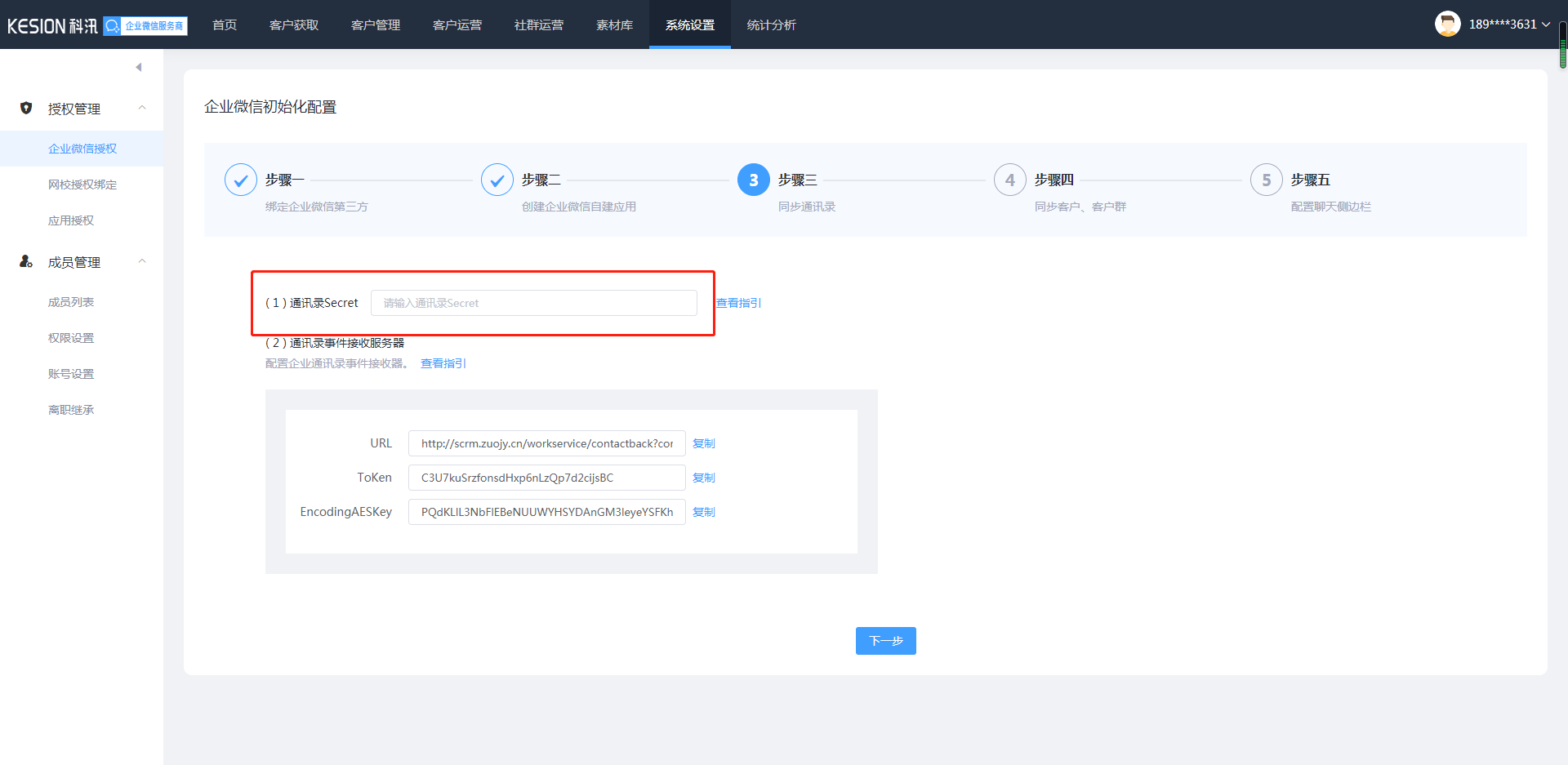Click the user avatar picture

tap(1447, 24)
